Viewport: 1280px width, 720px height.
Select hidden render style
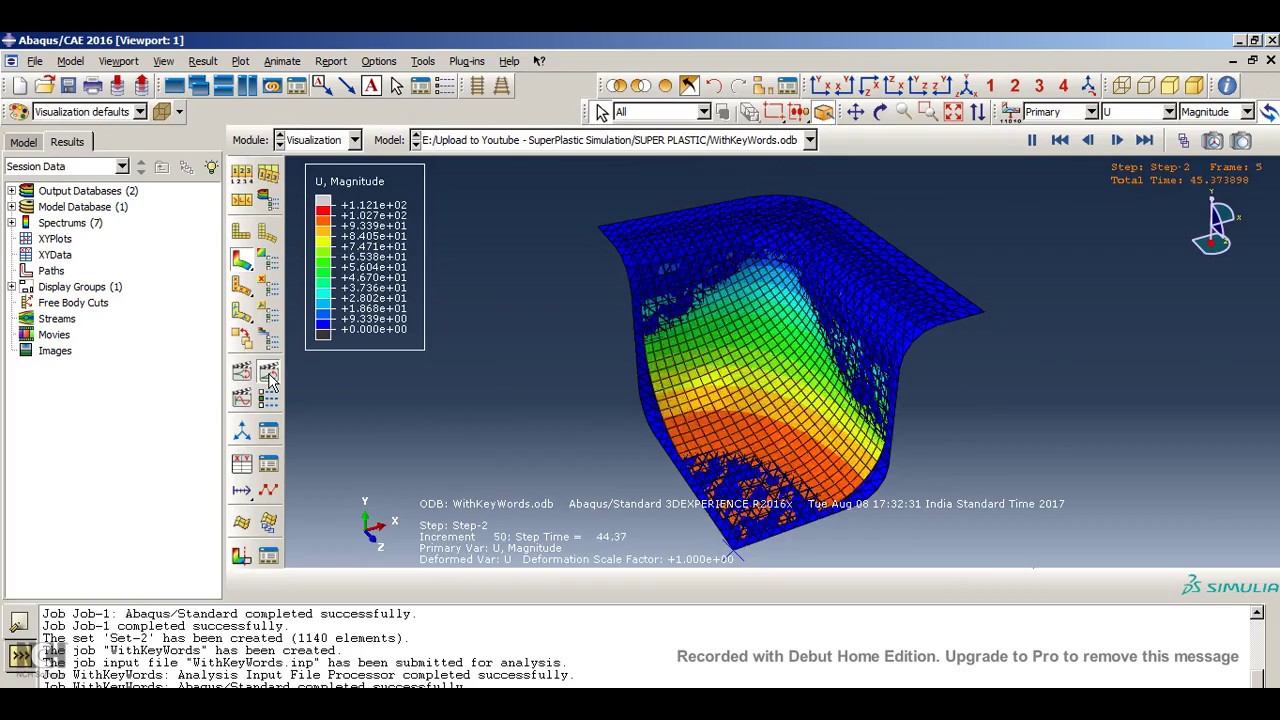[x=1146, y=86]
